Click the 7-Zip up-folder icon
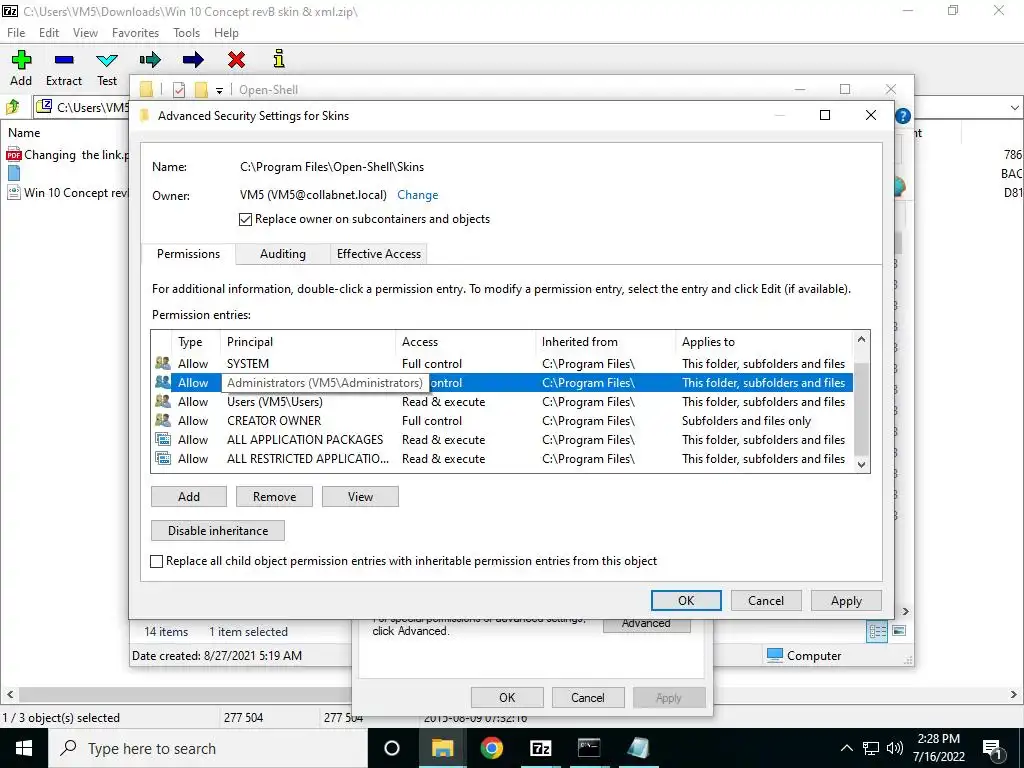The height and width of the screenshot is (768, 1024). [x=13, y=106]
